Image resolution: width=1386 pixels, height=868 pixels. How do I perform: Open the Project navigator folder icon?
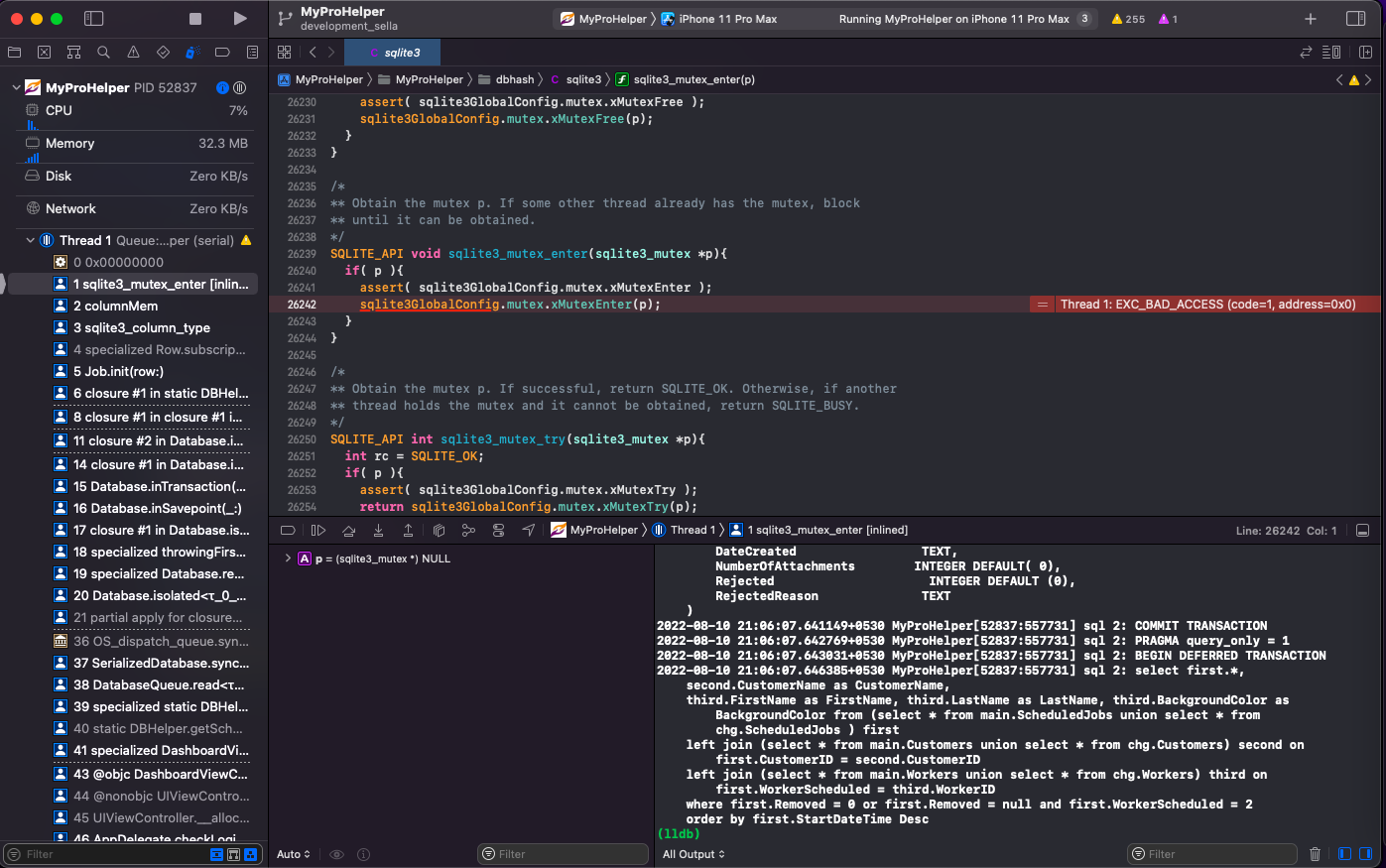point(14,53)
